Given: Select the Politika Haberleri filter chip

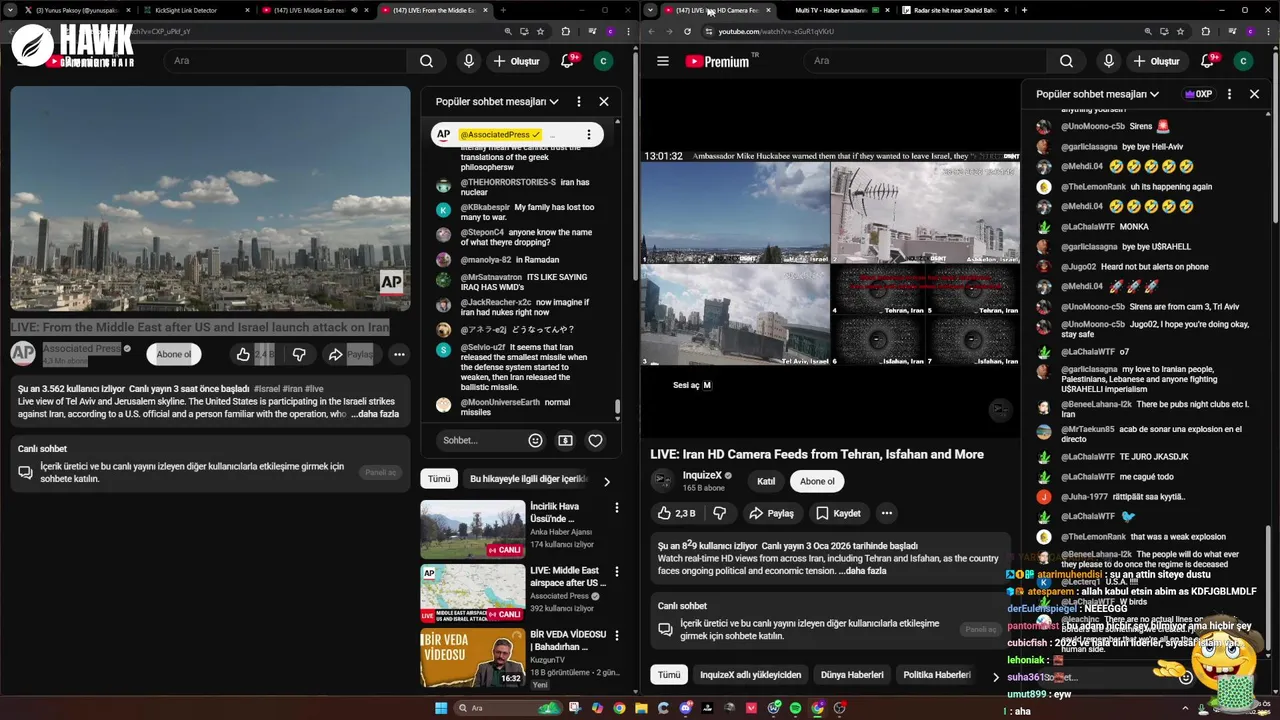Looking at the screenshot, I should point(937,675).
